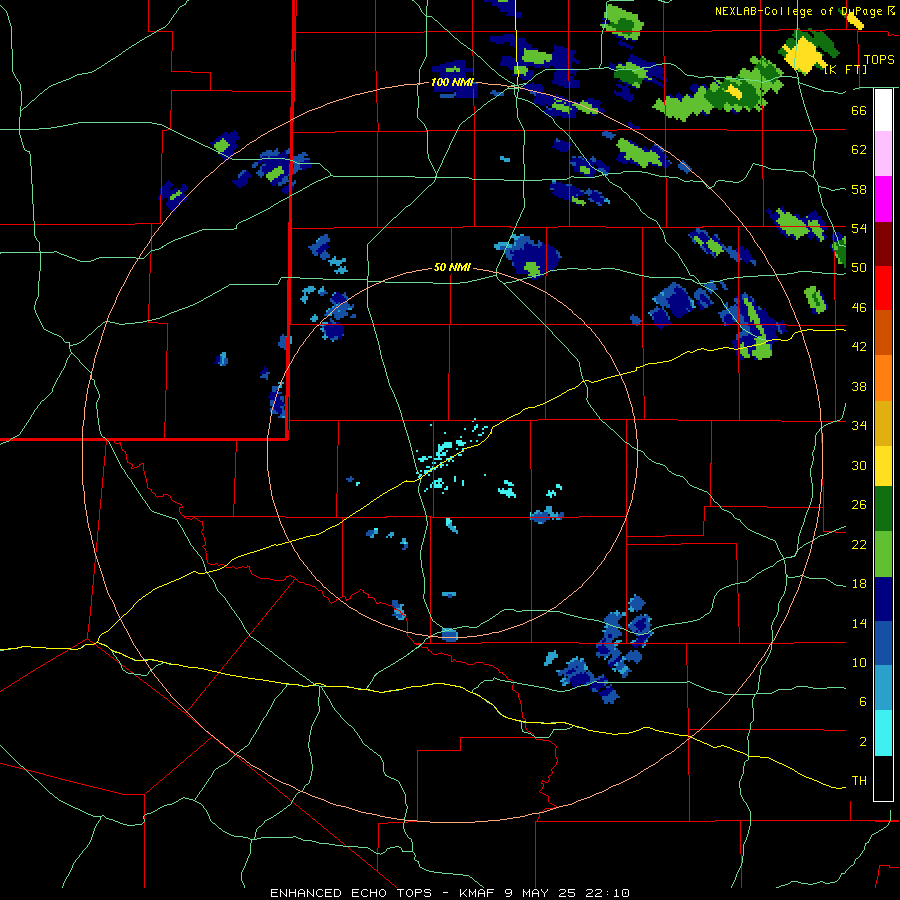The width and height of the screenshot is (900, 900).
Task: Click the dark green 22-26 legend band
Action: pyautogui.click(x=883, y=509)
